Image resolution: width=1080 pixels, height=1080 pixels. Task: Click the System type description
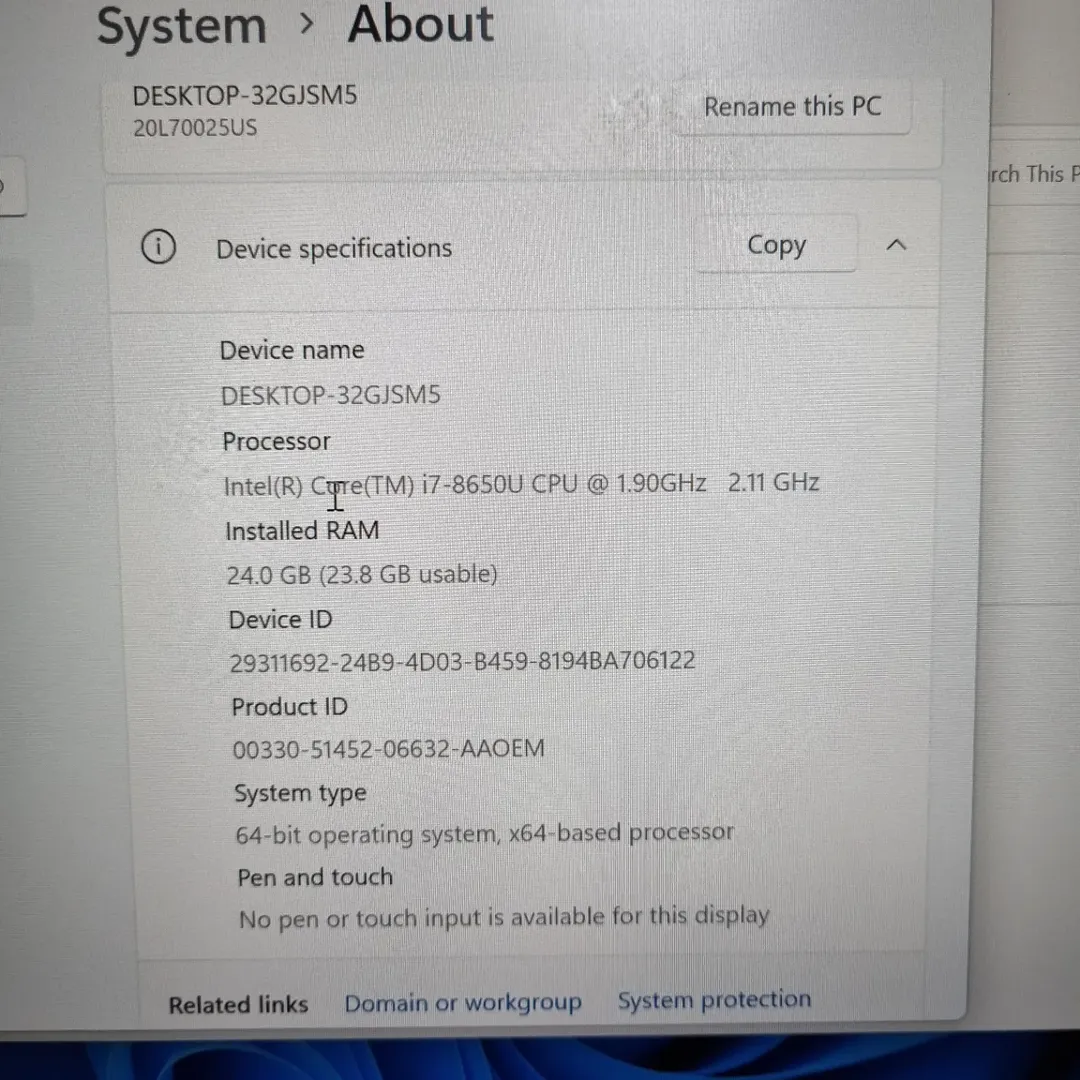pyautogui.click(x=484, y=832)
